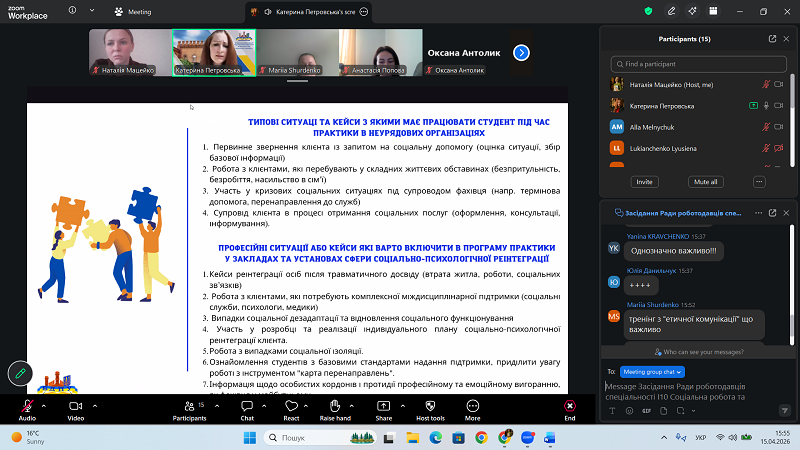Open Host tools shield icon
The height and width of the screenshot is (450, 800).
tap(430, 405)
